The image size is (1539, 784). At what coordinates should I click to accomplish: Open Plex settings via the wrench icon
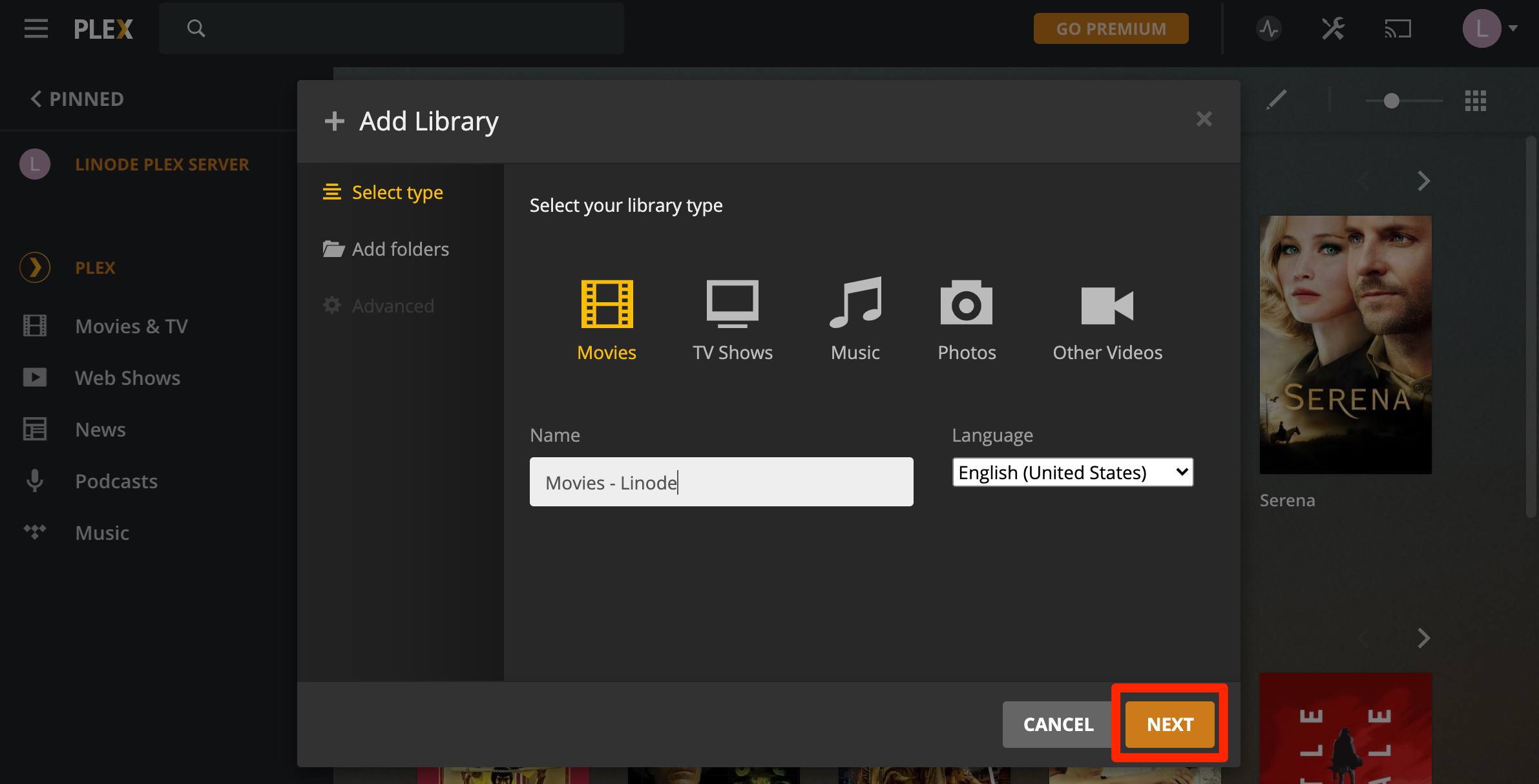point(1332,28)
